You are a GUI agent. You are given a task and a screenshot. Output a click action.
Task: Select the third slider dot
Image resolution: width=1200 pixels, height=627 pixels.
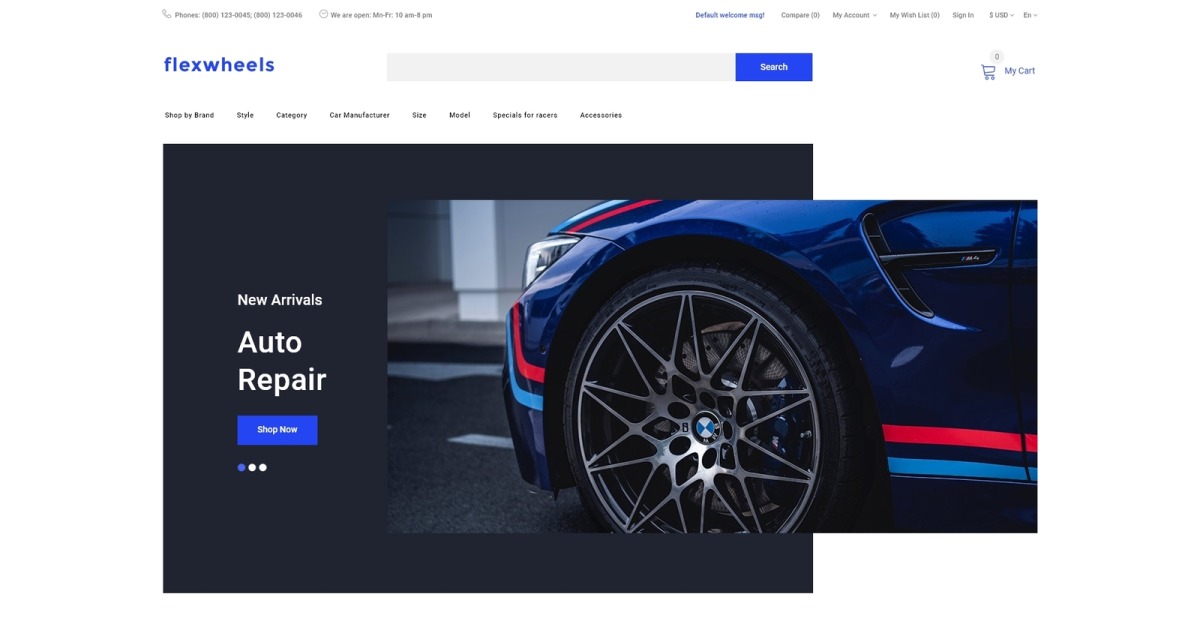click(x=263, y=467)
